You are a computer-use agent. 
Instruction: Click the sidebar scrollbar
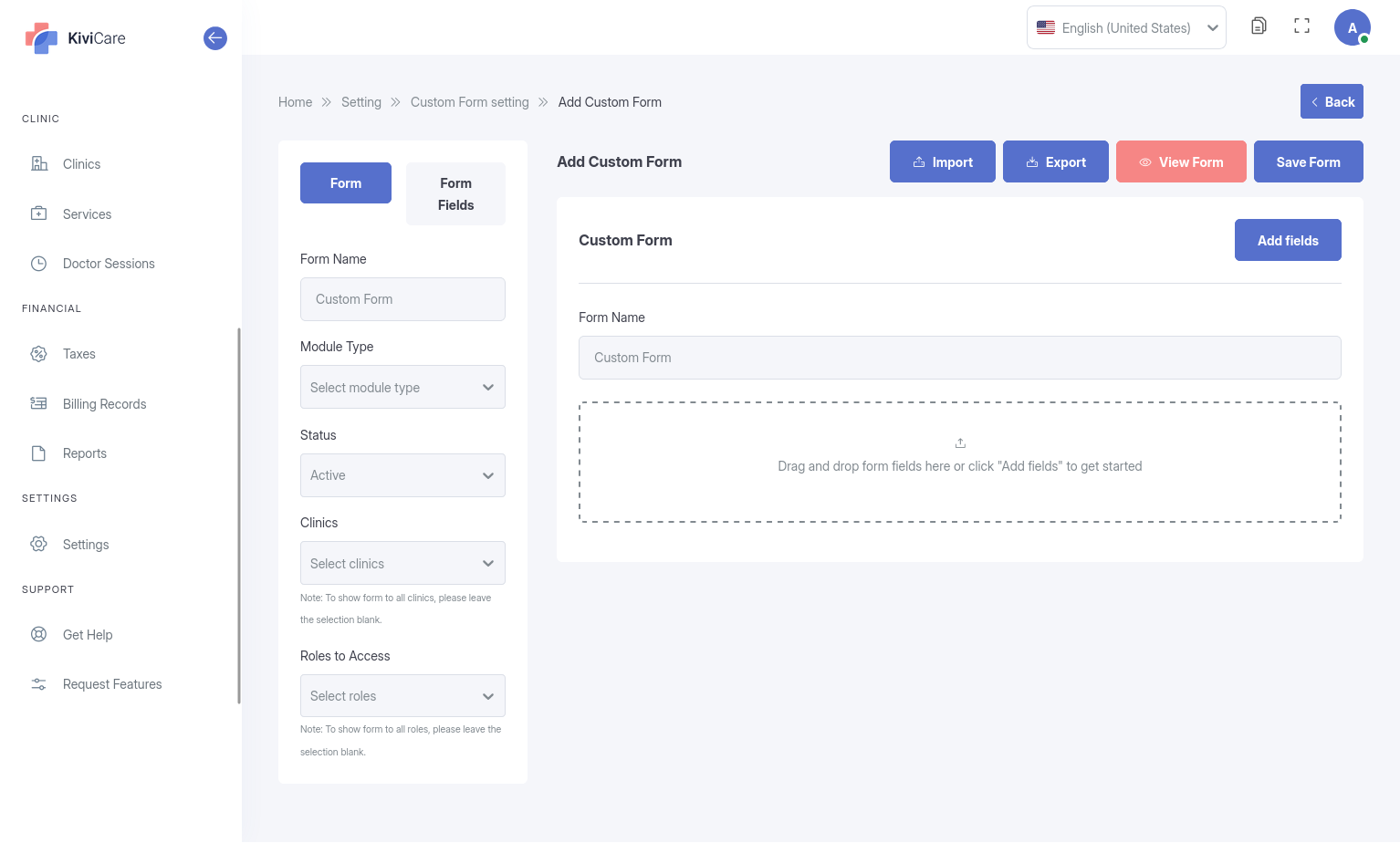(239, 515)
